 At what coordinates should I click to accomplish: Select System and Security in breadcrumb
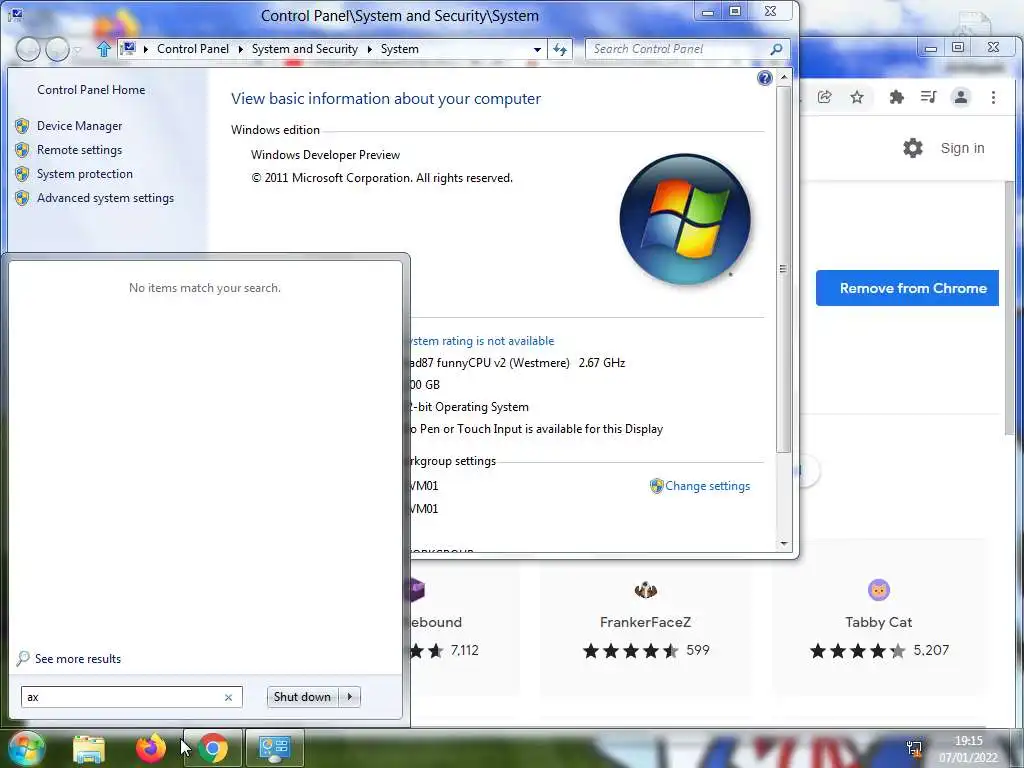[304, 49]
